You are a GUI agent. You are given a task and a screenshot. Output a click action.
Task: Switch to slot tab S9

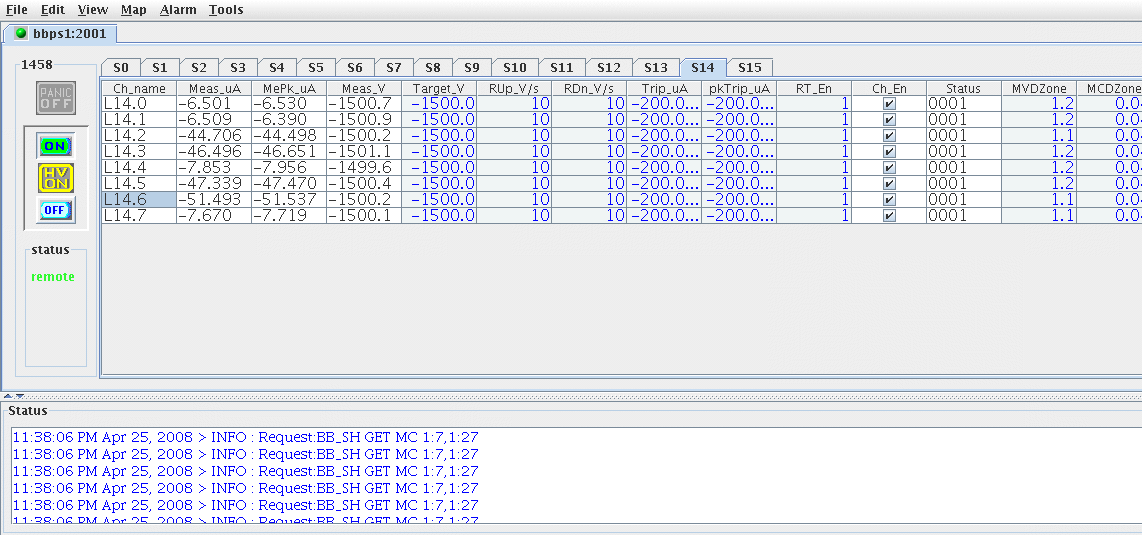[472, 67]
